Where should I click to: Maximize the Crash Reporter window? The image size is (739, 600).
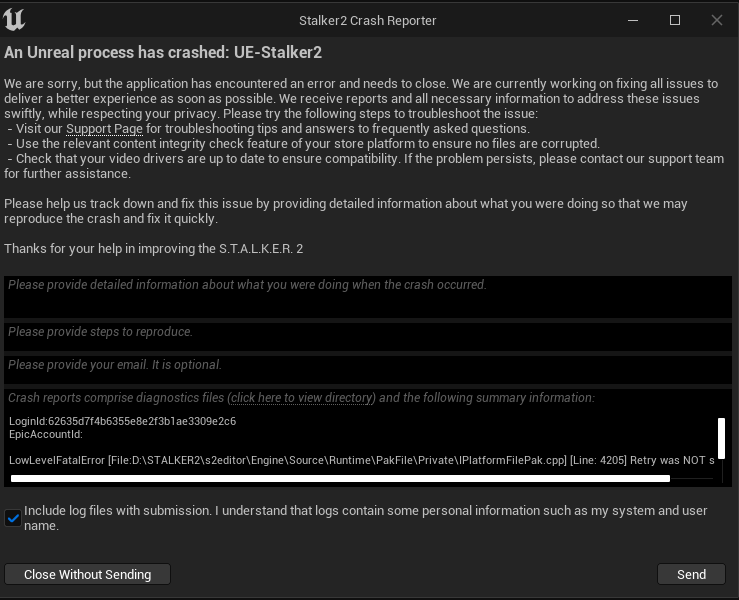pyautogui.click(x=675, y=20)
